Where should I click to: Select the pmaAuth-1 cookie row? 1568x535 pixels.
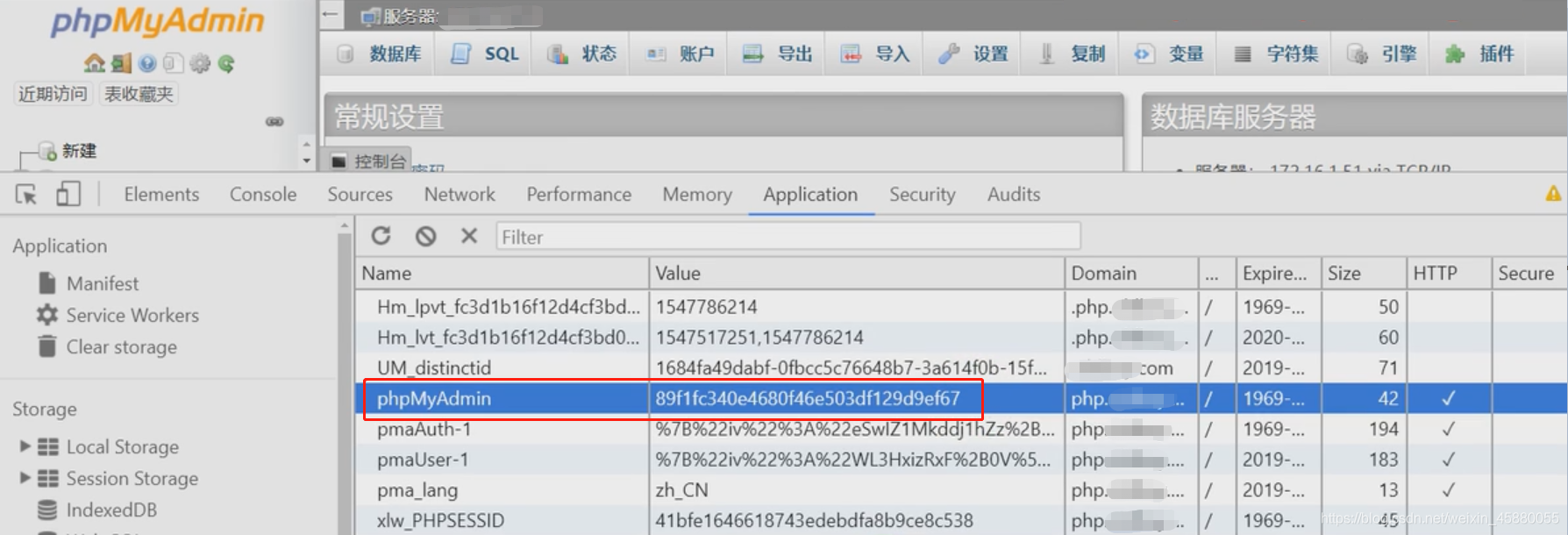click(x=961, y=429)
